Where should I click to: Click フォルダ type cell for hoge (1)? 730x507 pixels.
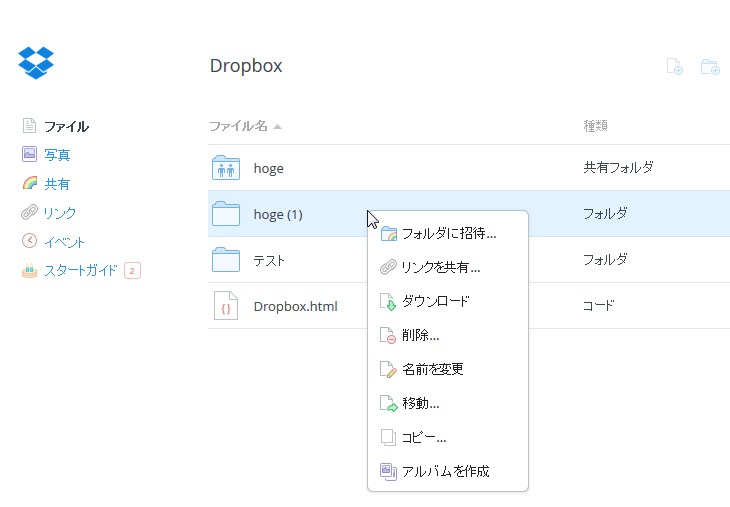tap(605, 213)
